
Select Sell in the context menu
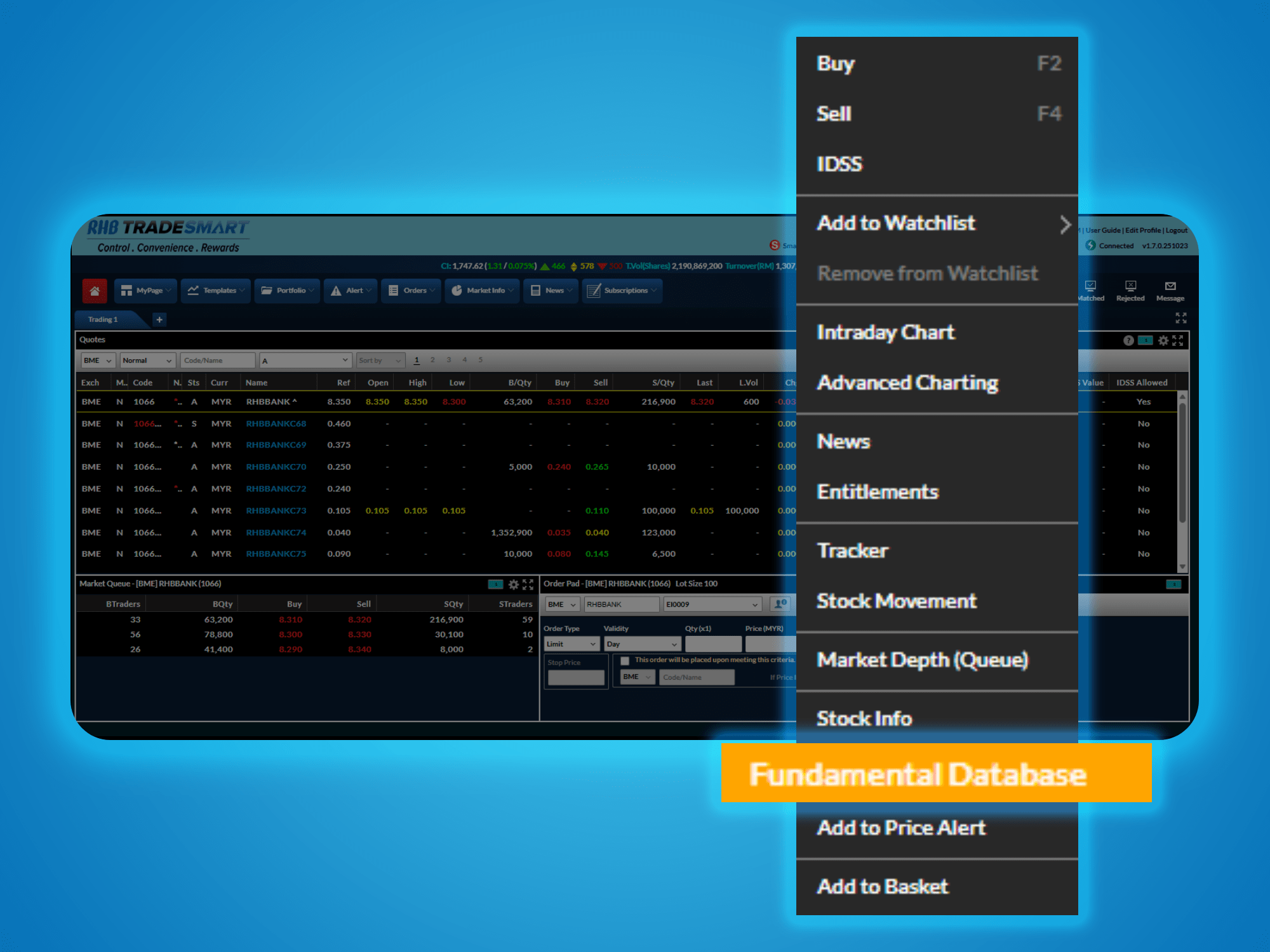click(937, 114)
